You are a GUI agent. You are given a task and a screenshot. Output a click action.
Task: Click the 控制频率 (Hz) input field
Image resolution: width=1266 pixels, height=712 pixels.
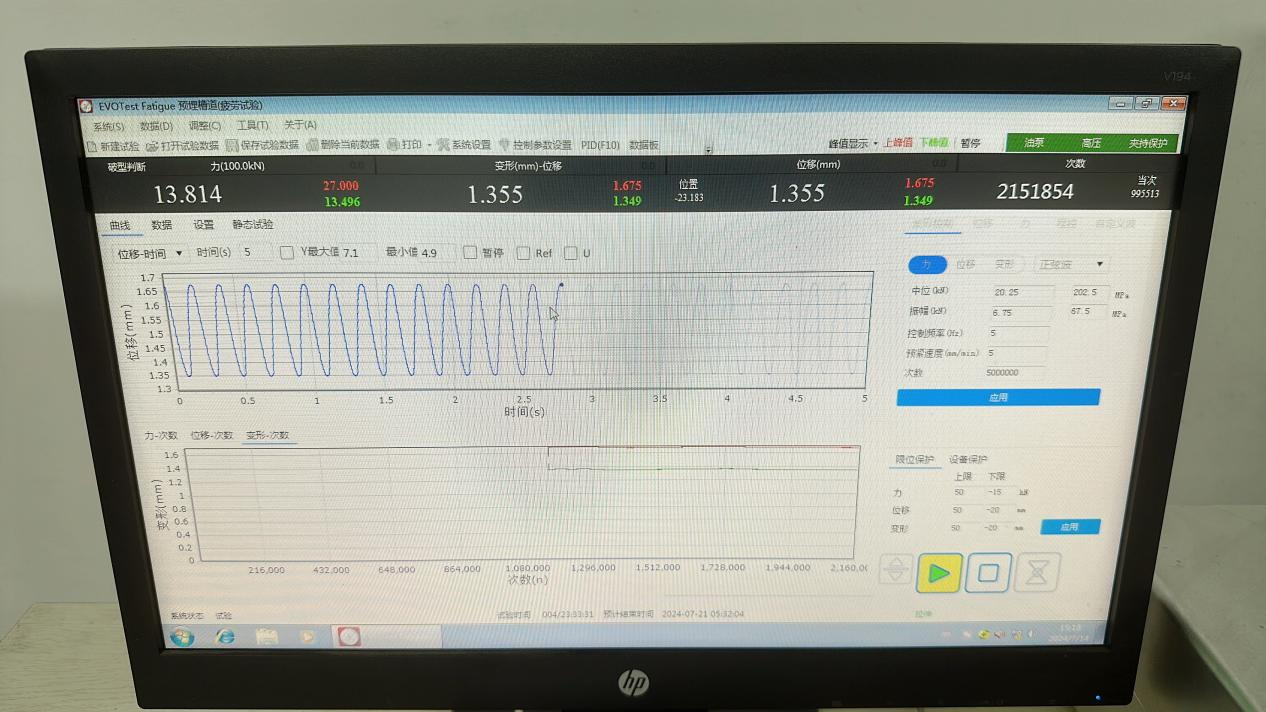pos(1019,333)
